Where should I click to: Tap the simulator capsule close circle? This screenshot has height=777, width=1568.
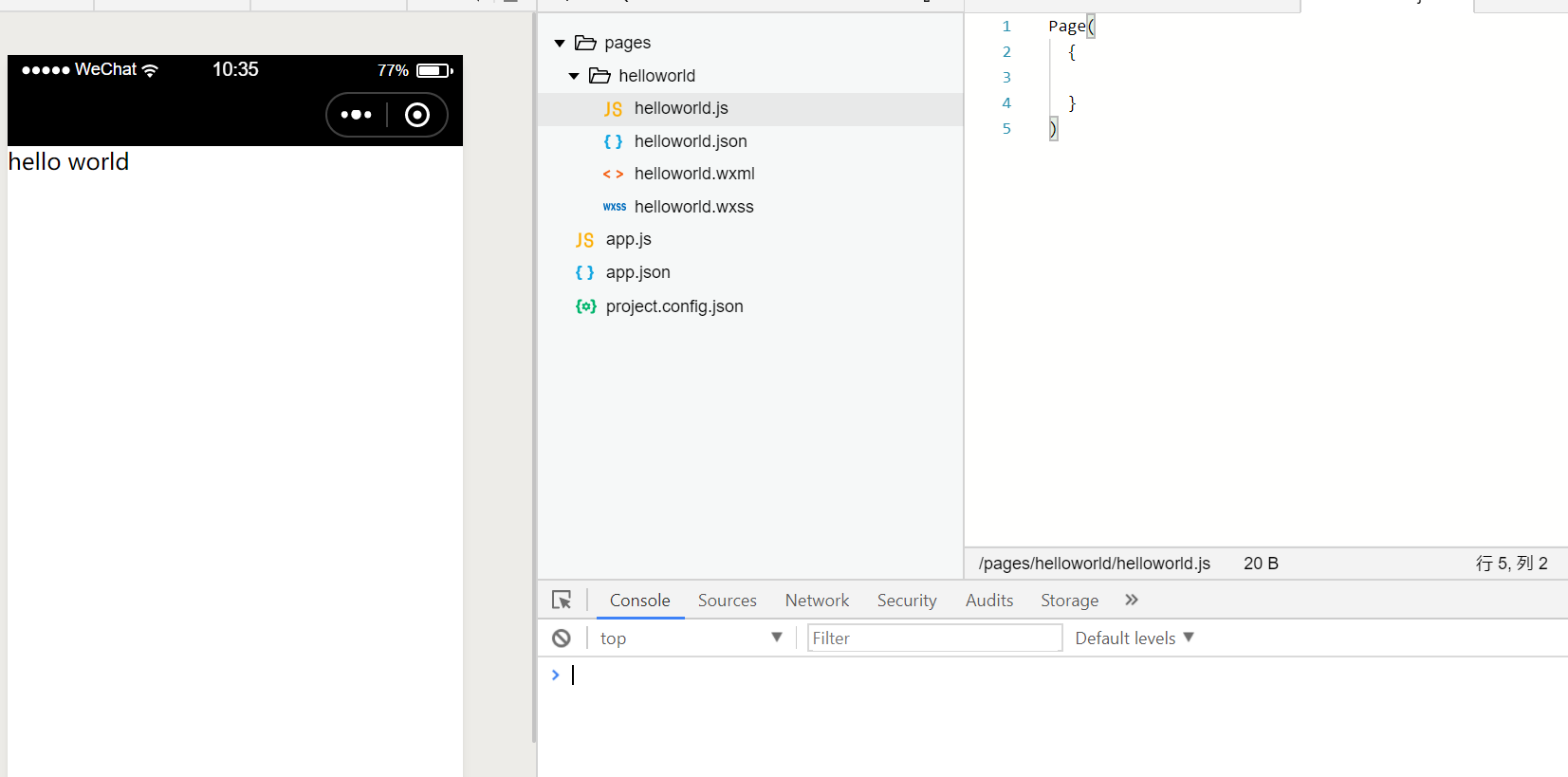click(x=417, y=115)
